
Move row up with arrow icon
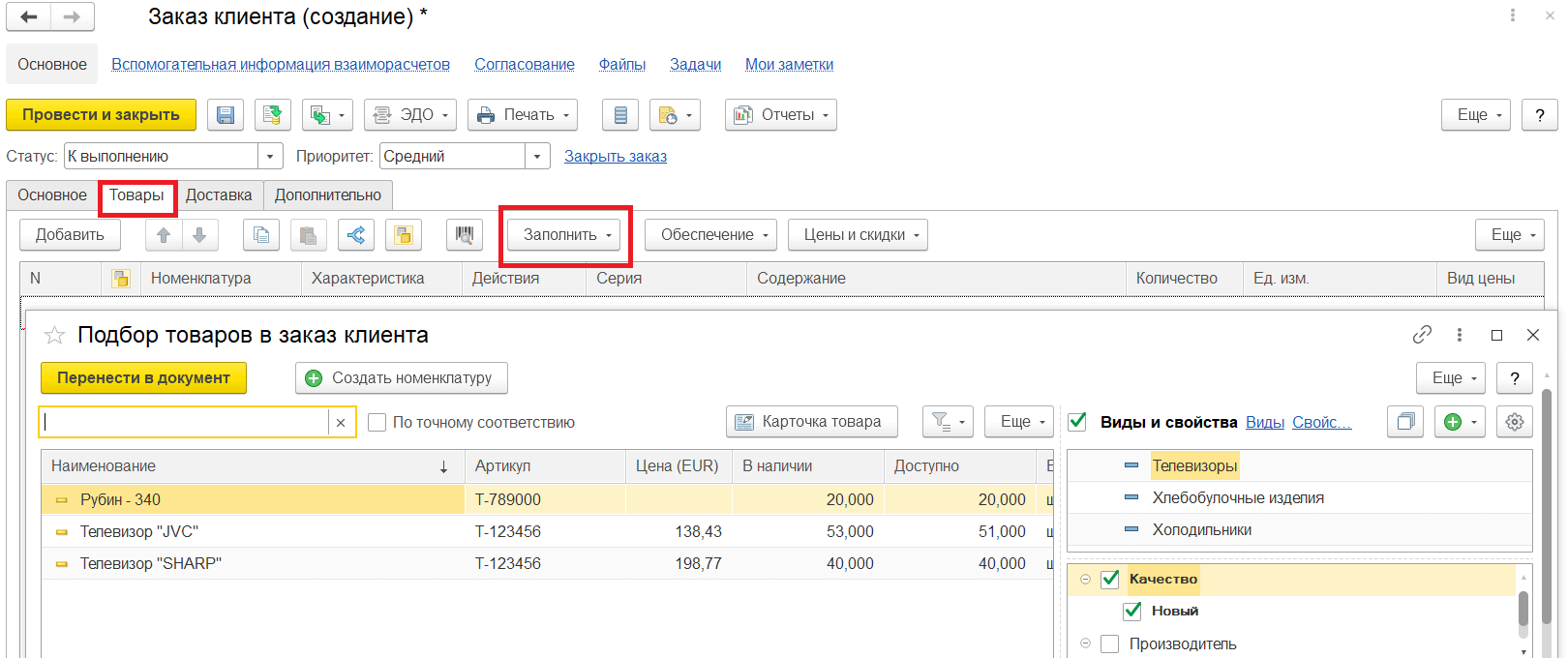coord(164,235)
